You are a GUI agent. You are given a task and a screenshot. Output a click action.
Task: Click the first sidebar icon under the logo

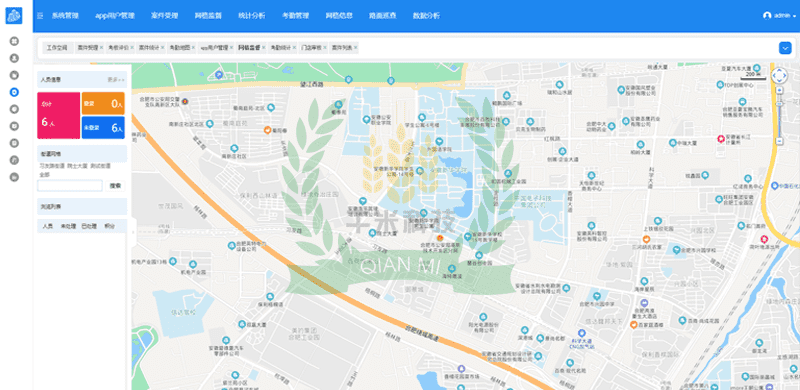14,41
